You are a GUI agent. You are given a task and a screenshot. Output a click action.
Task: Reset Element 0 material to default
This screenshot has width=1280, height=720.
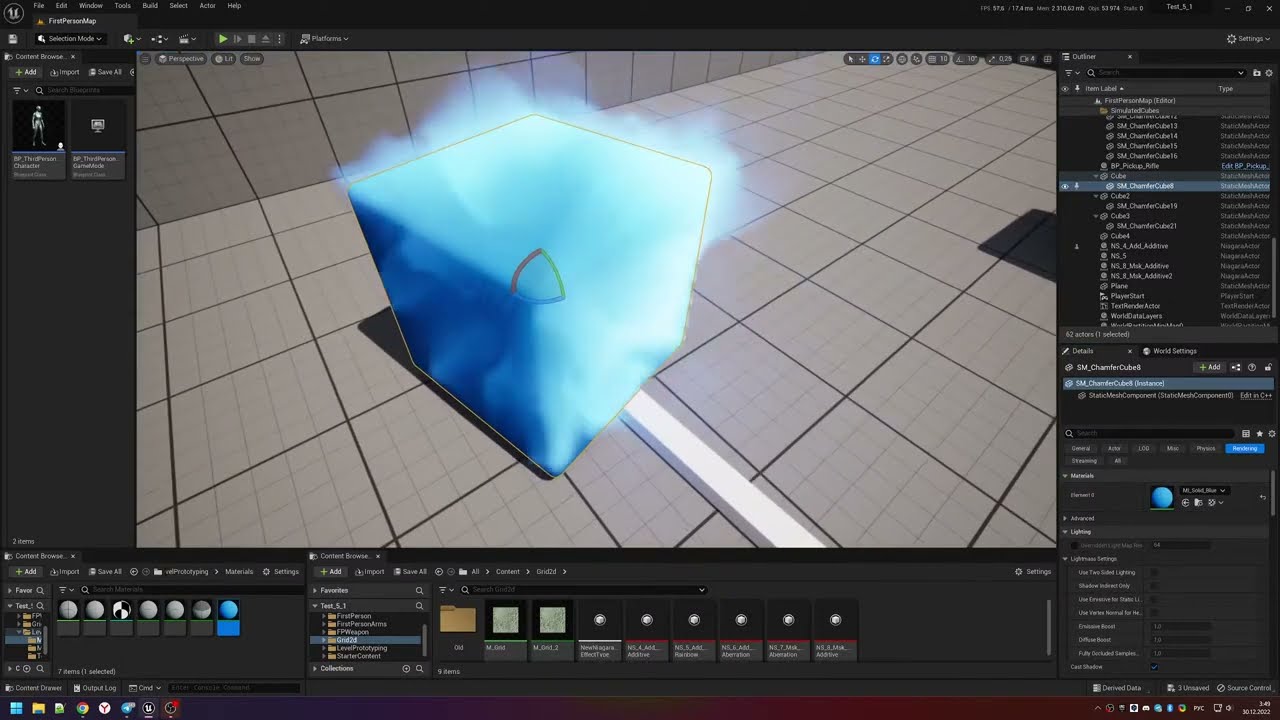(x=1262, y=497)
